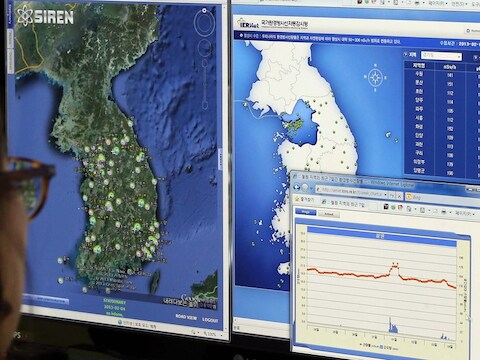Select the blue tab above the chart
480x360 pixels.
(x=305, y=212)
